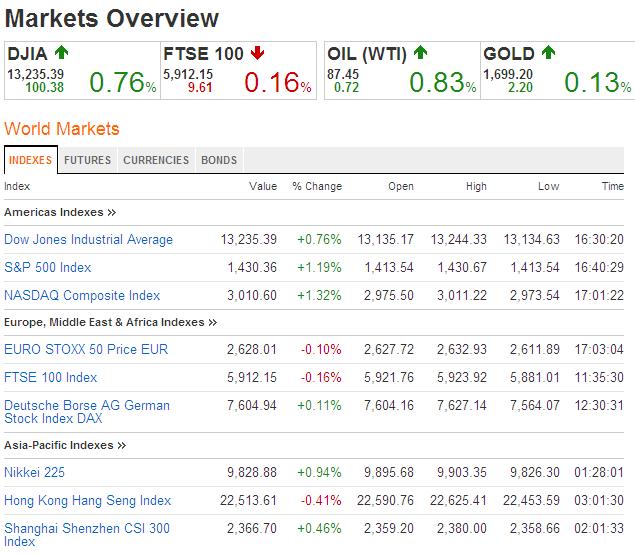This screenshot has width=635, height=555.
Task: Click the +1.32% NASDAQ change value
Action: [x=320, y=295]
